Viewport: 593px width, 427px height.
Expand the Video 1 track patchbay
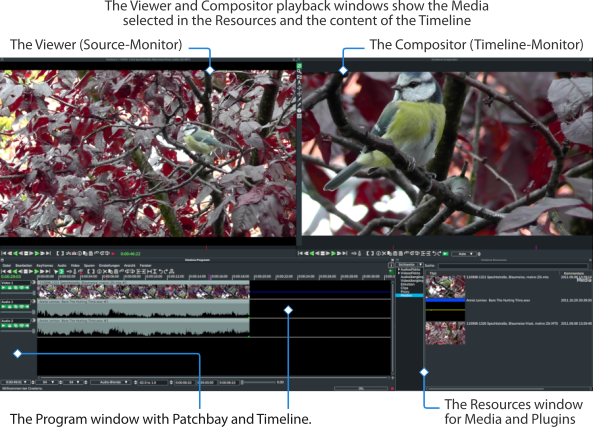(x=33, y=282)
